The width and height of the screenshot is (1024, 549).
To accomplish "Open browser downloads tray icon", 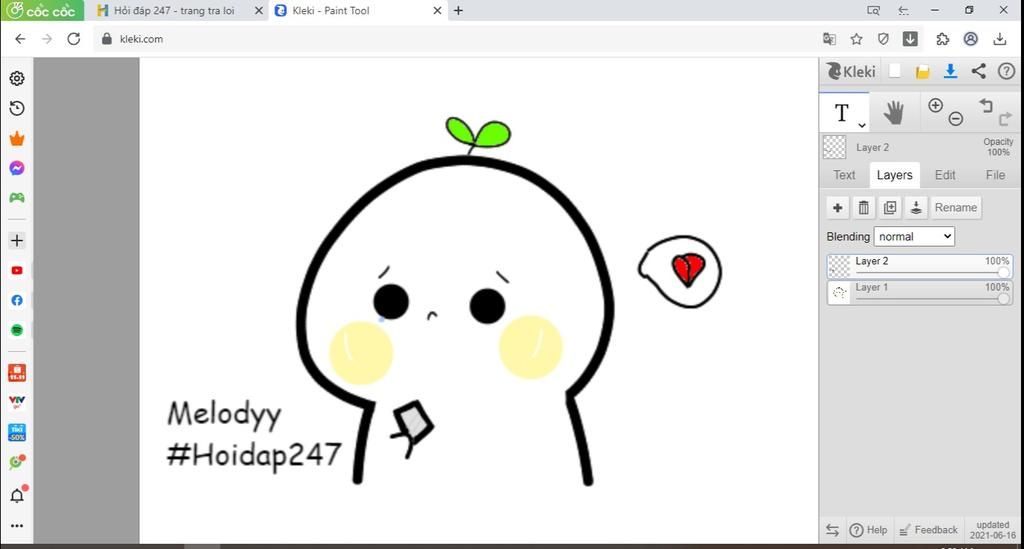I will click(x=999, y=39).
